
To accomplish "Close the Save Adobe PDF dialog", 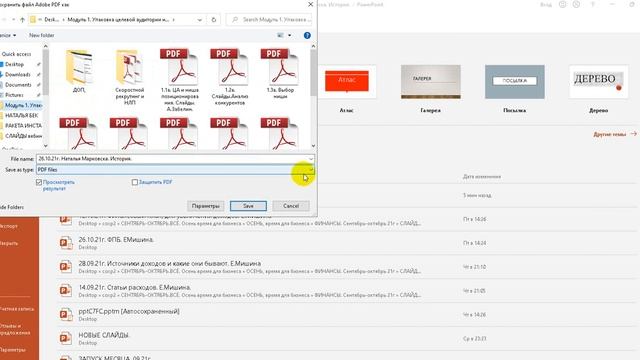I will click(310, 4).
